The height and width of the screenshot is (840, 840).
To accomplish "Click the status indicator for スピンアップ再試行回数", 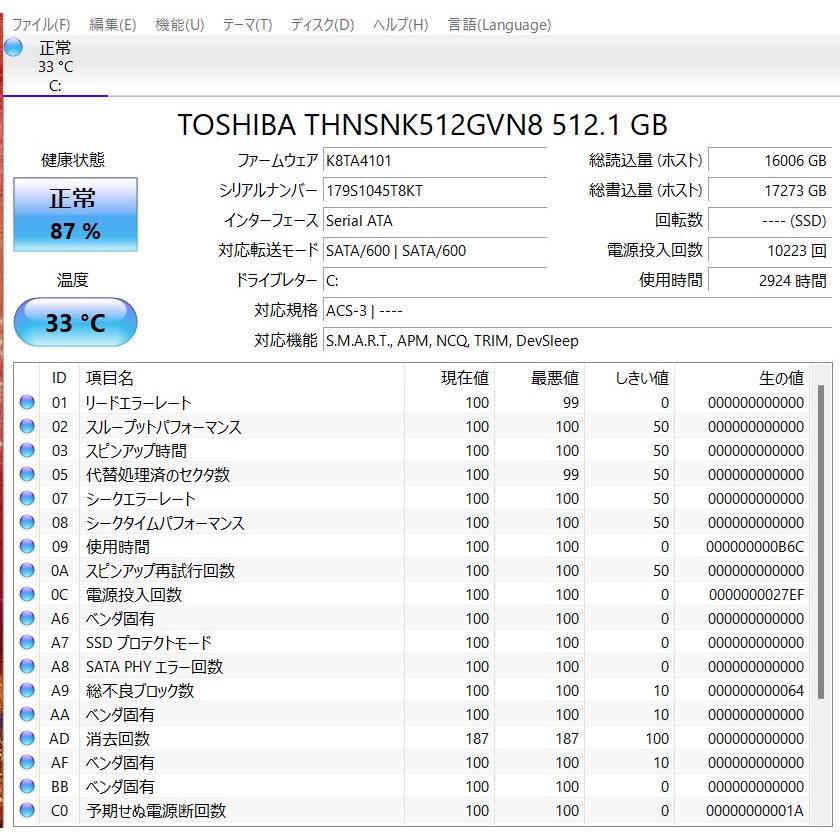I will [x=28, y=570].
